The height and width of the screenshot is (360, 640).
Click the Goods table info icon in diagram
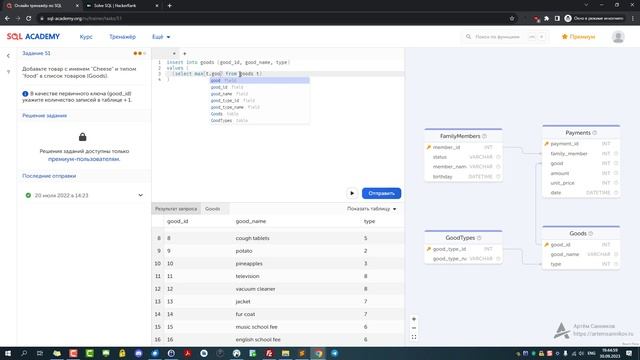(591, 233)
